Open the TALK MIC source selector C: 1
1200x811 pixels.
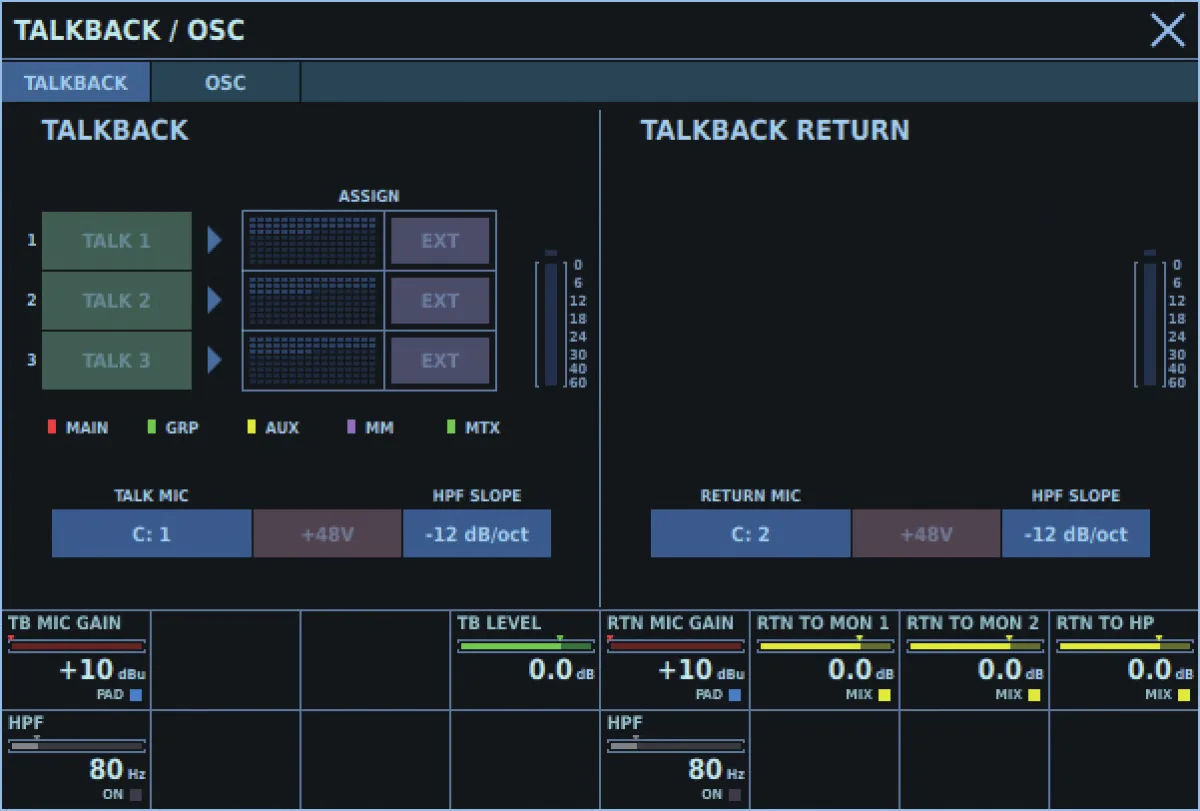point(152,534)
